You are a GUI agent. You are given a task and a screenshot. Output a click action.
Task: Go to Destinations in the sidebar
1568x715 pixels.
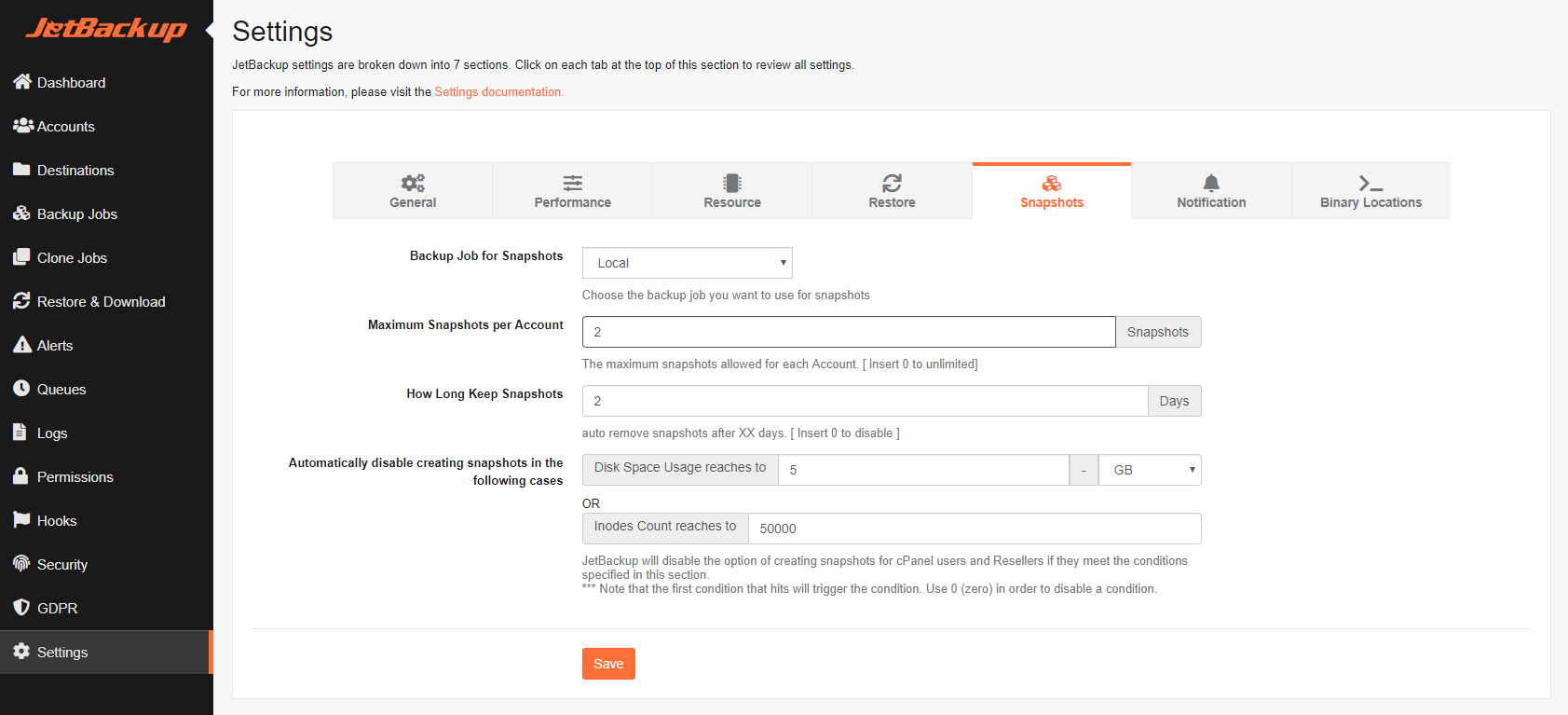[106, 170]
